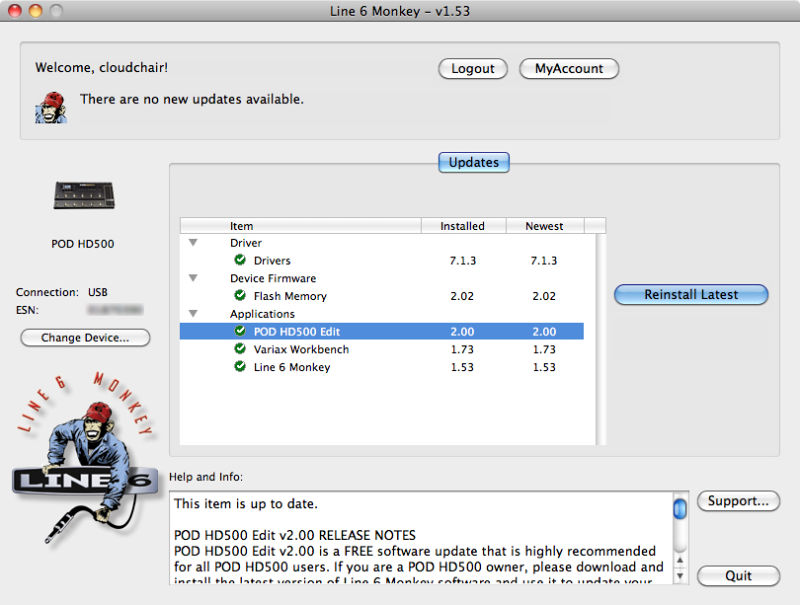Open the Updates tab
Image resolution: width=800 pixels, height=605 pixels.
click(473, 162)
